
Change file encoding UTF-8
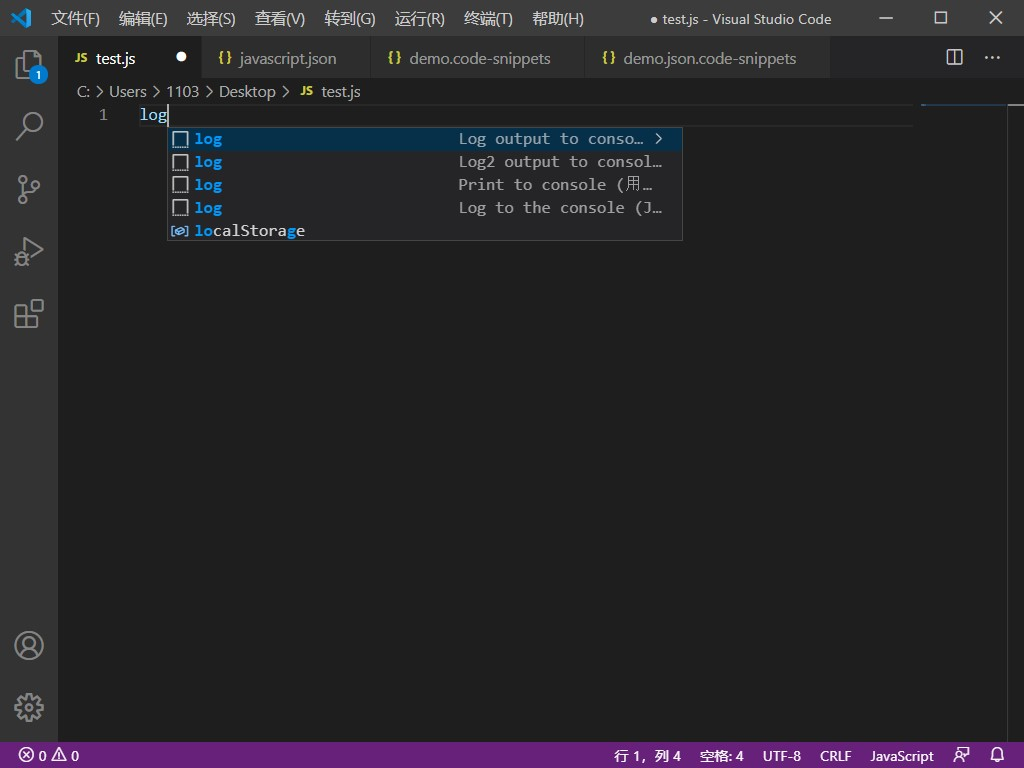click(781, 756)
